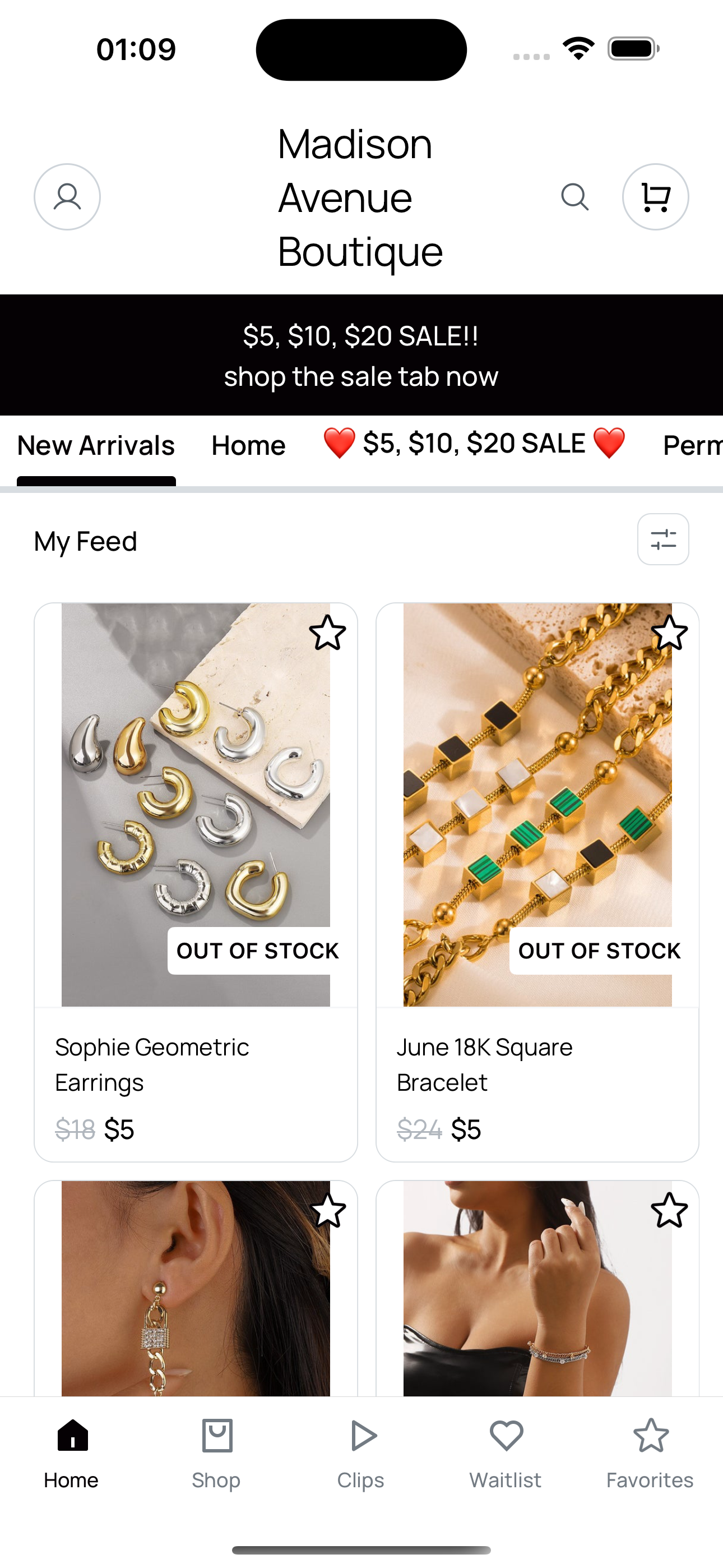Viewport: 723px width, 1568px height.
Task: Open Favorites in bottom navigation
Action: tap(650, 1454)
